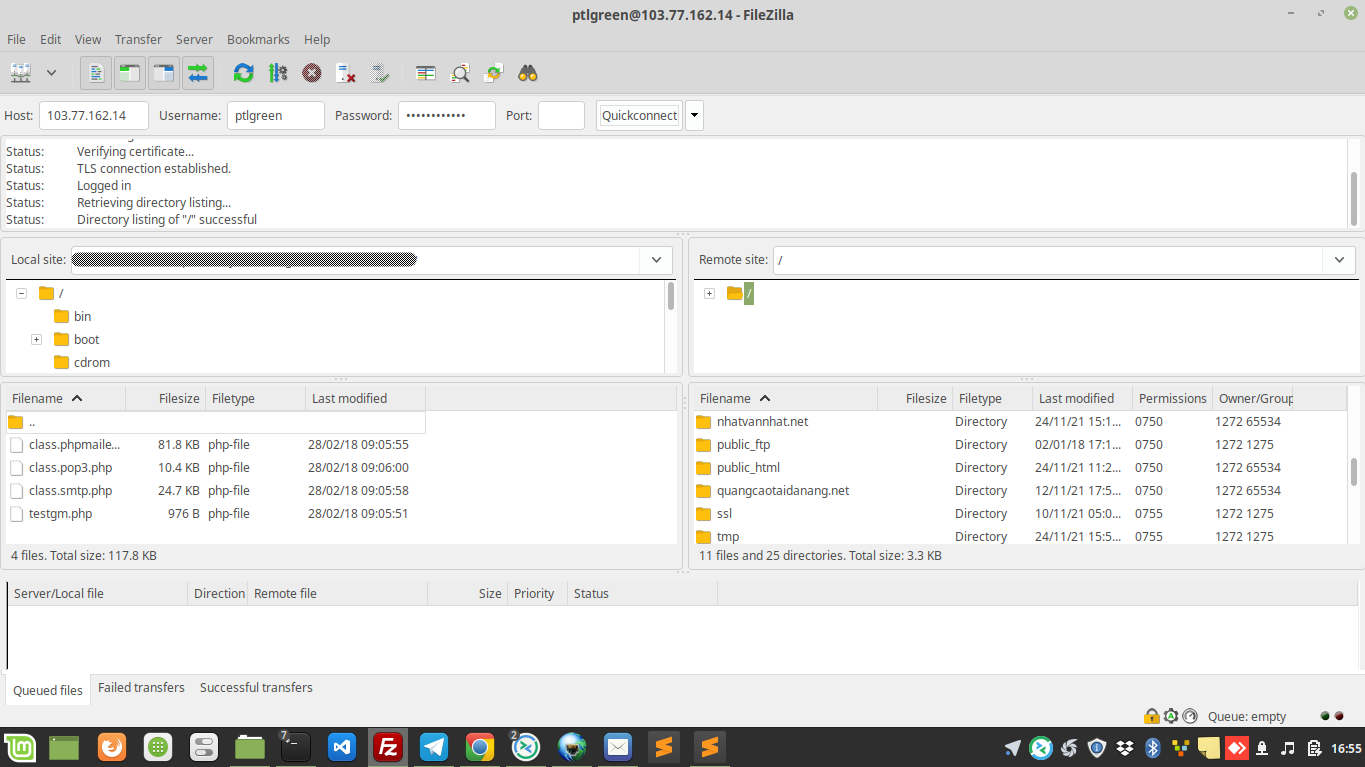
Task: Click the FileZilla taskbar icon
Action: pos(387,747)
